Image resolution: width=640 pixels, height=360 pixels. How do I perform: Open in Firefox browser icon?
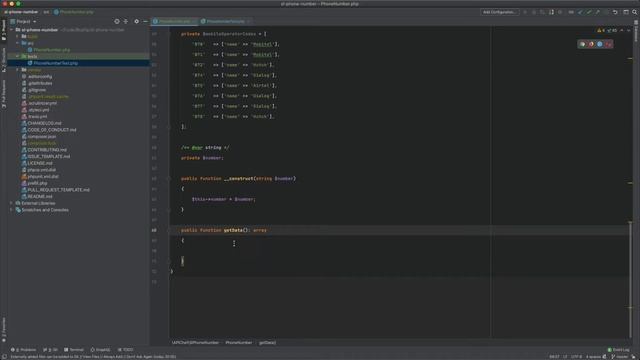tap(591, 44)
